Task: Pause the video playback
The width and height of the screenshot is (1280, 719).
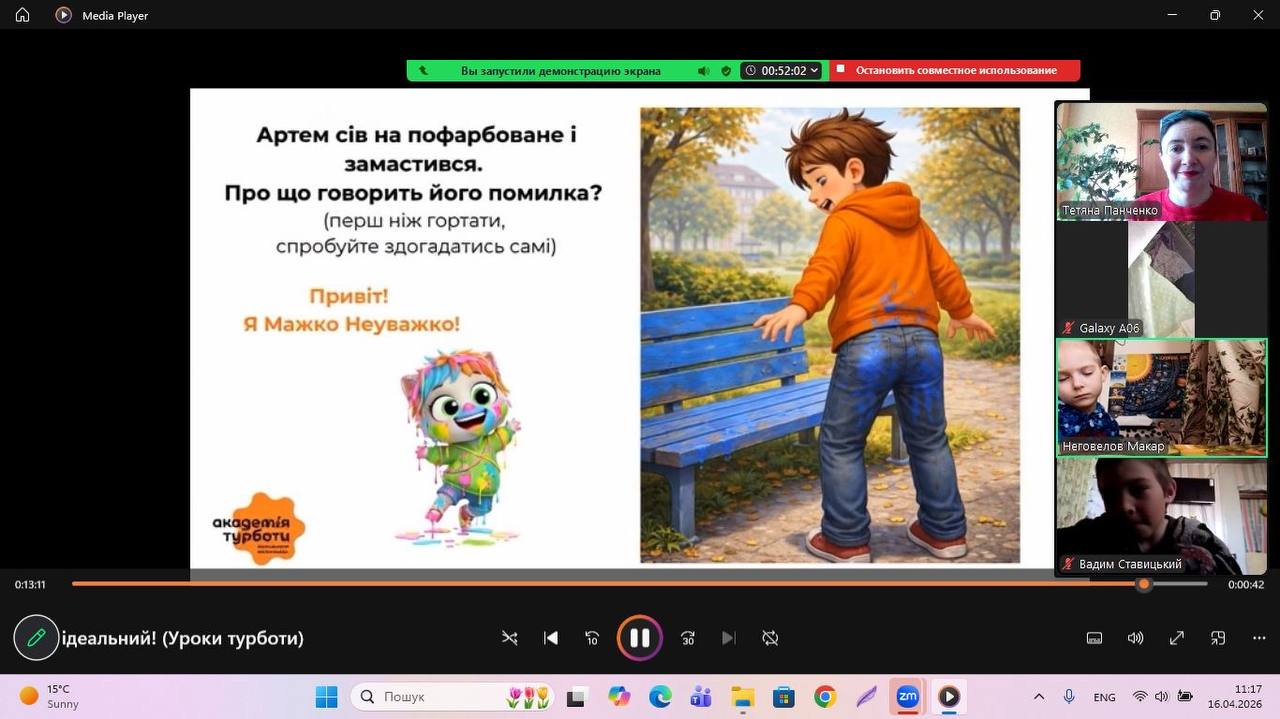Action: coord(640,638)
